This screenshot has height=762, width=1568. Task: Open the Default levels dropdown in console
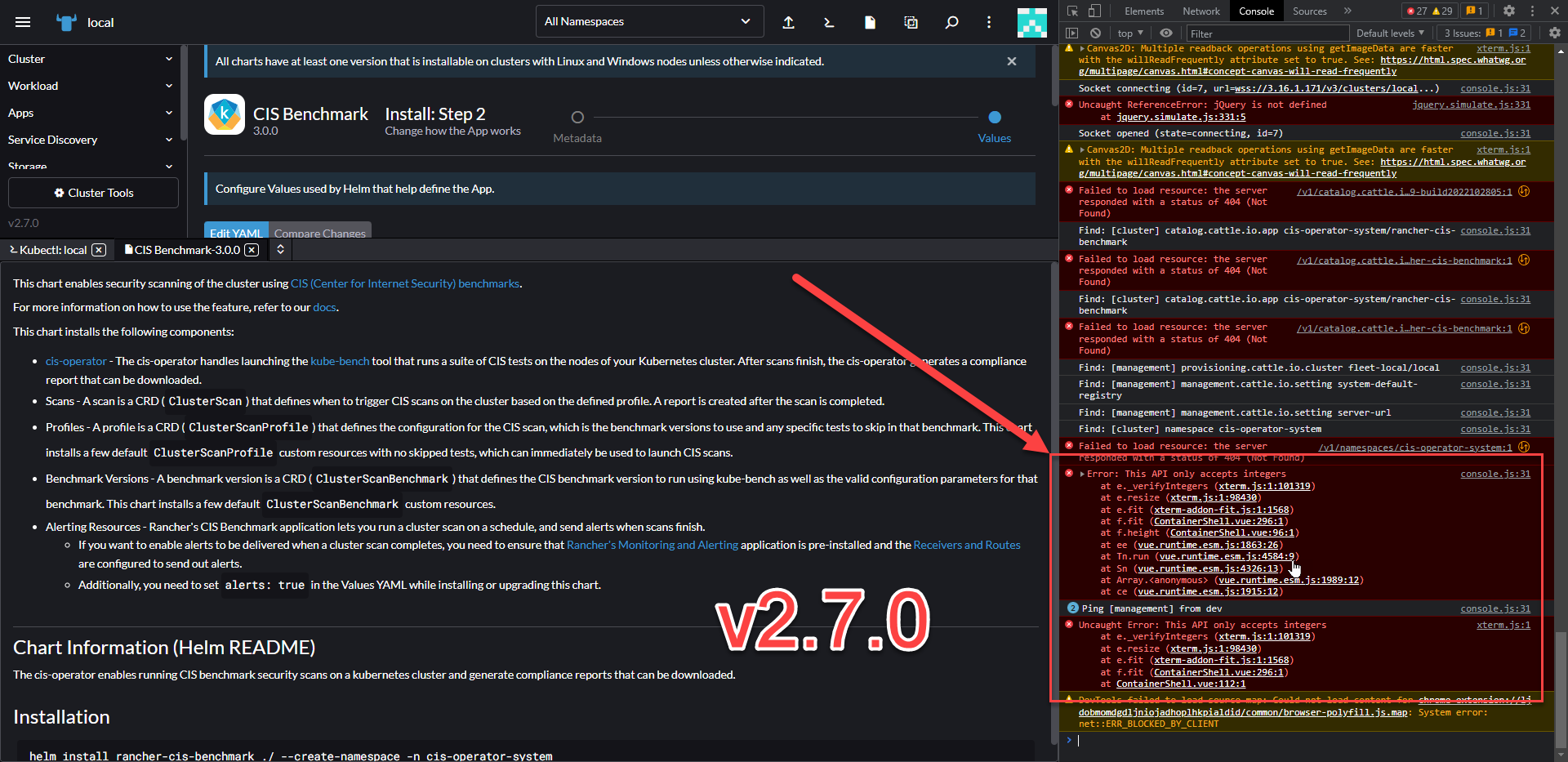(x=1389, y=33)
